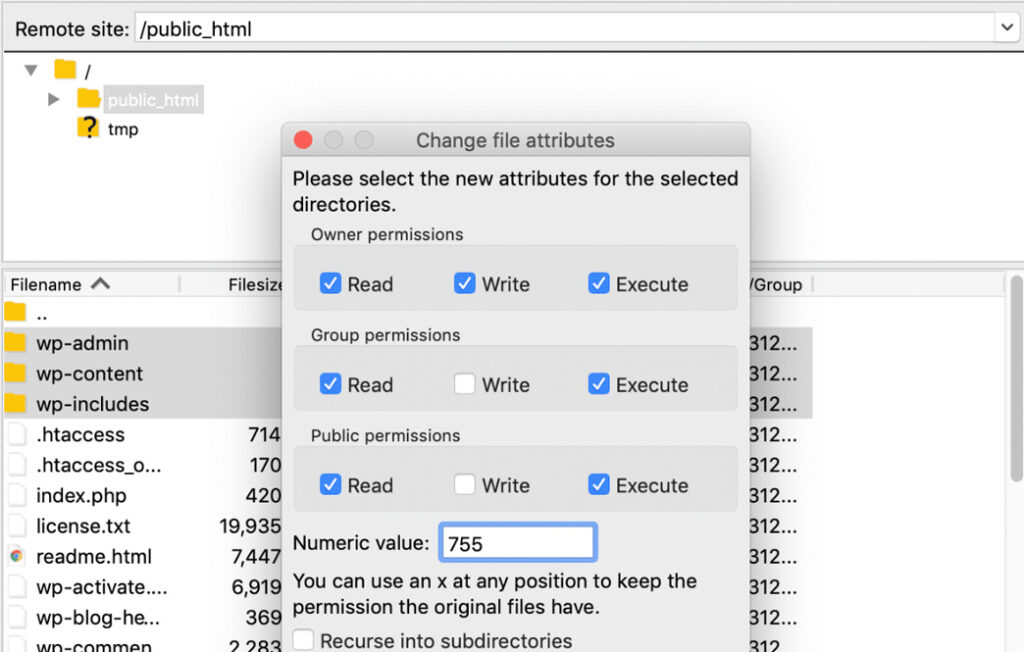The image size is (1024, 652).
Task: Click the file icon beside .htaccess
Action: (x=16, y=435)
